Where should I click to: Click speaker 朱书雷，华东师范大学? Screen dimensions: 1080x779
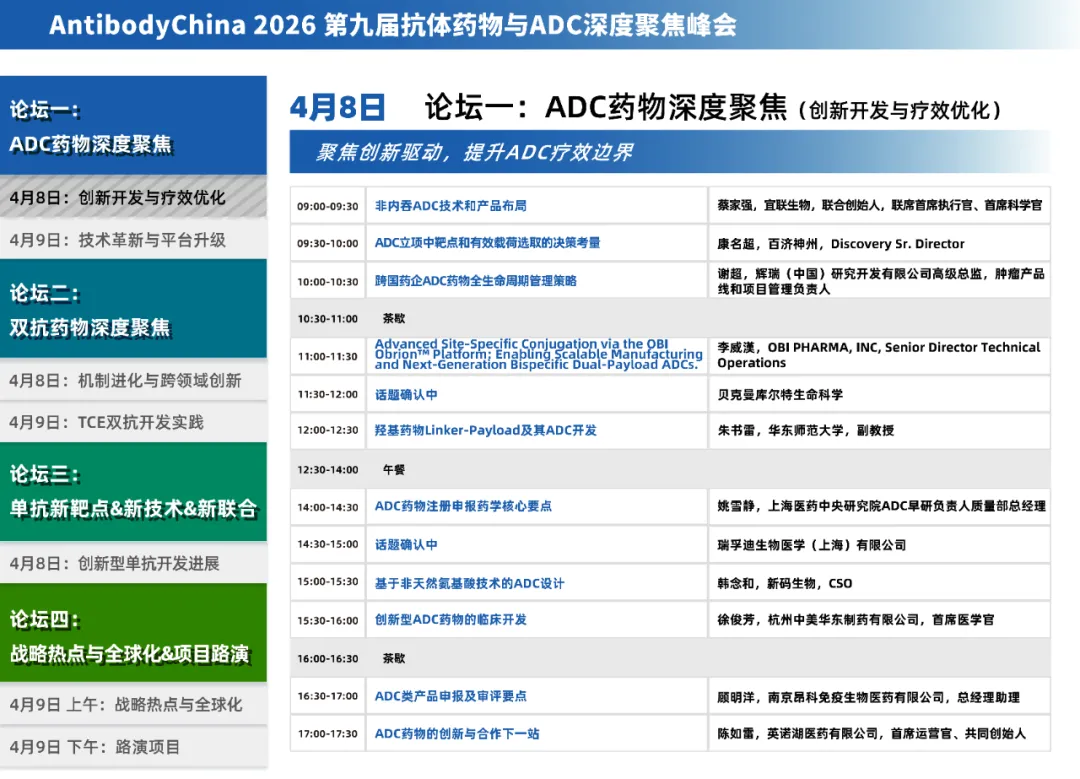point(806,430)
